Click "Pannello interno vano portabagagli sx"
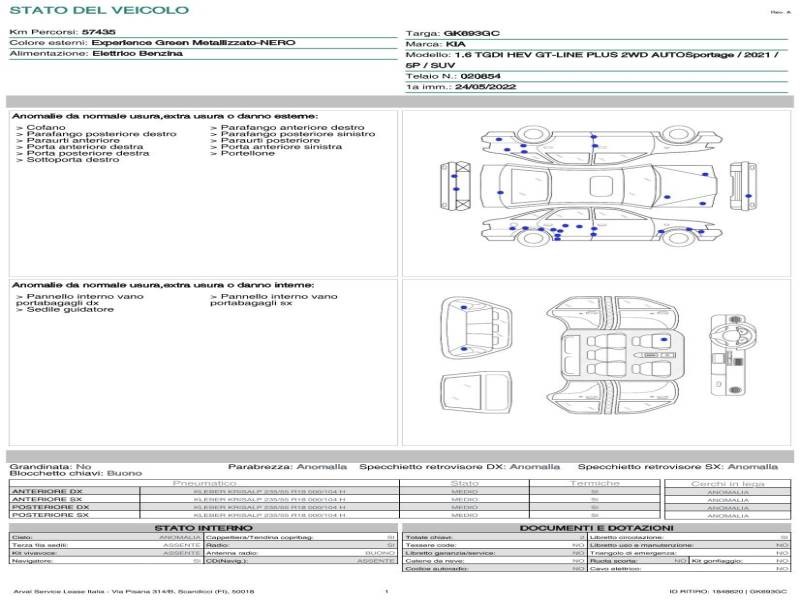Screen dimensions: 800x600 click(x=274, y=299)
